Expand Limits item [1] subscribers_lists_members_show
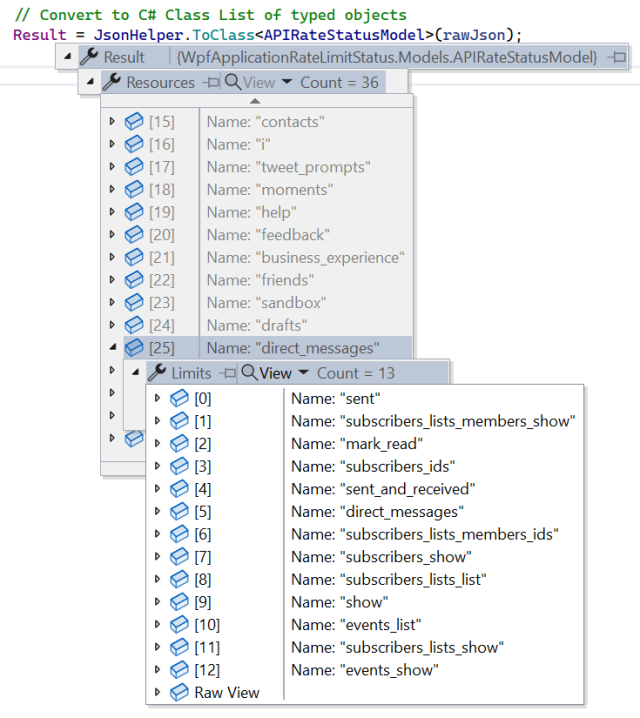 point(157,420)
